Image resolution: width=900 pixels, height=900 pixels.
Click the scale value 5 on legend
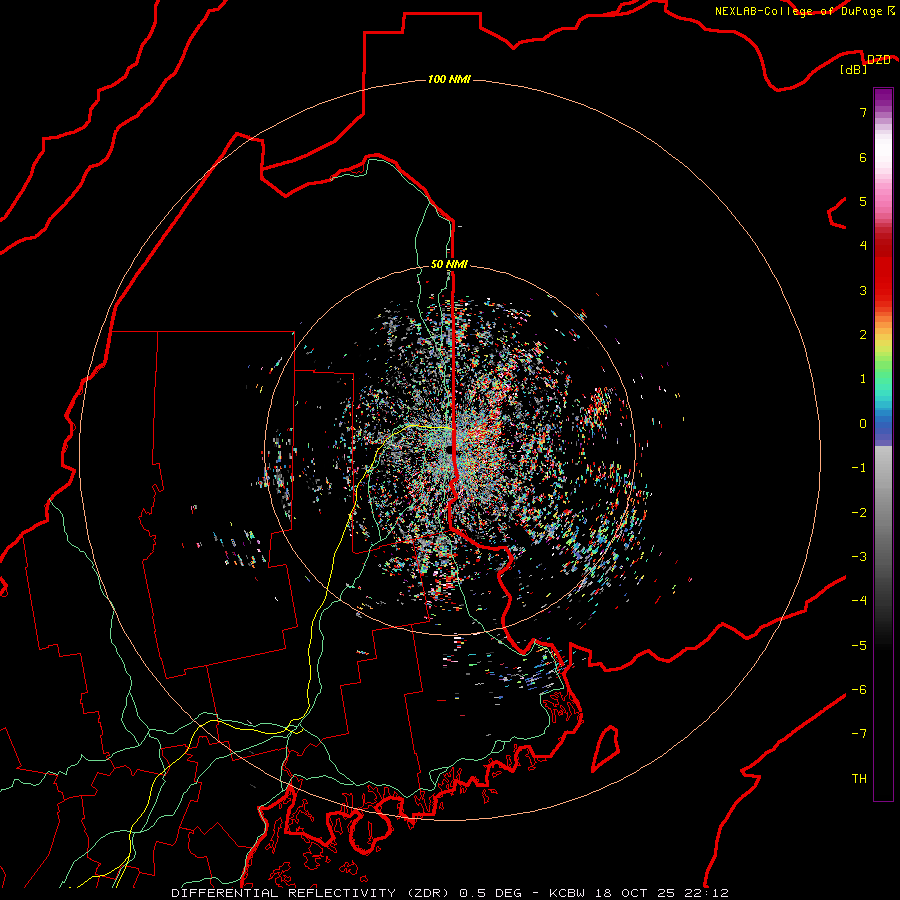(x=863, y=201)
